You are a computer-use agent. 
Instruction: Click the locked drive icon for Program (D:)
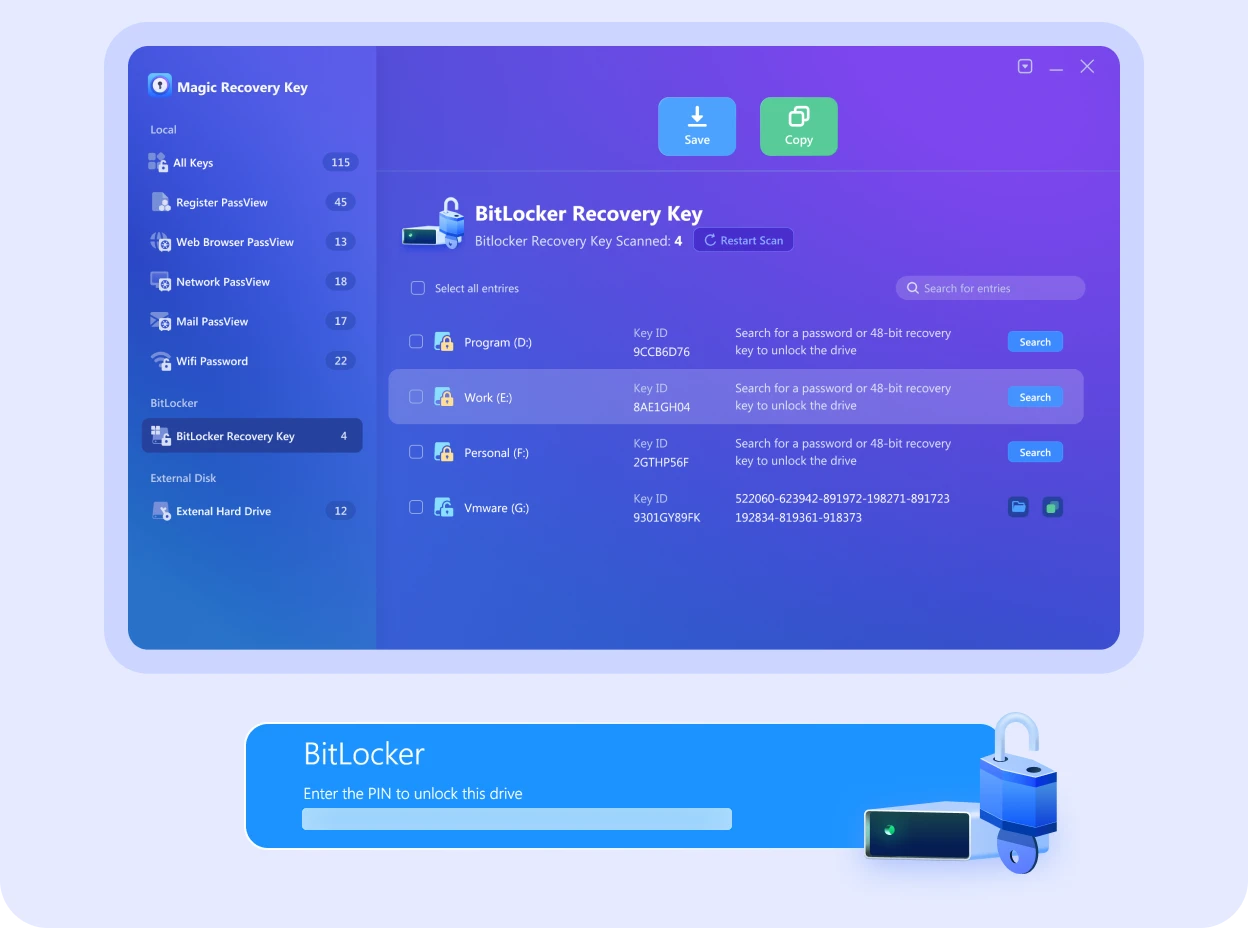coord(444,342)
